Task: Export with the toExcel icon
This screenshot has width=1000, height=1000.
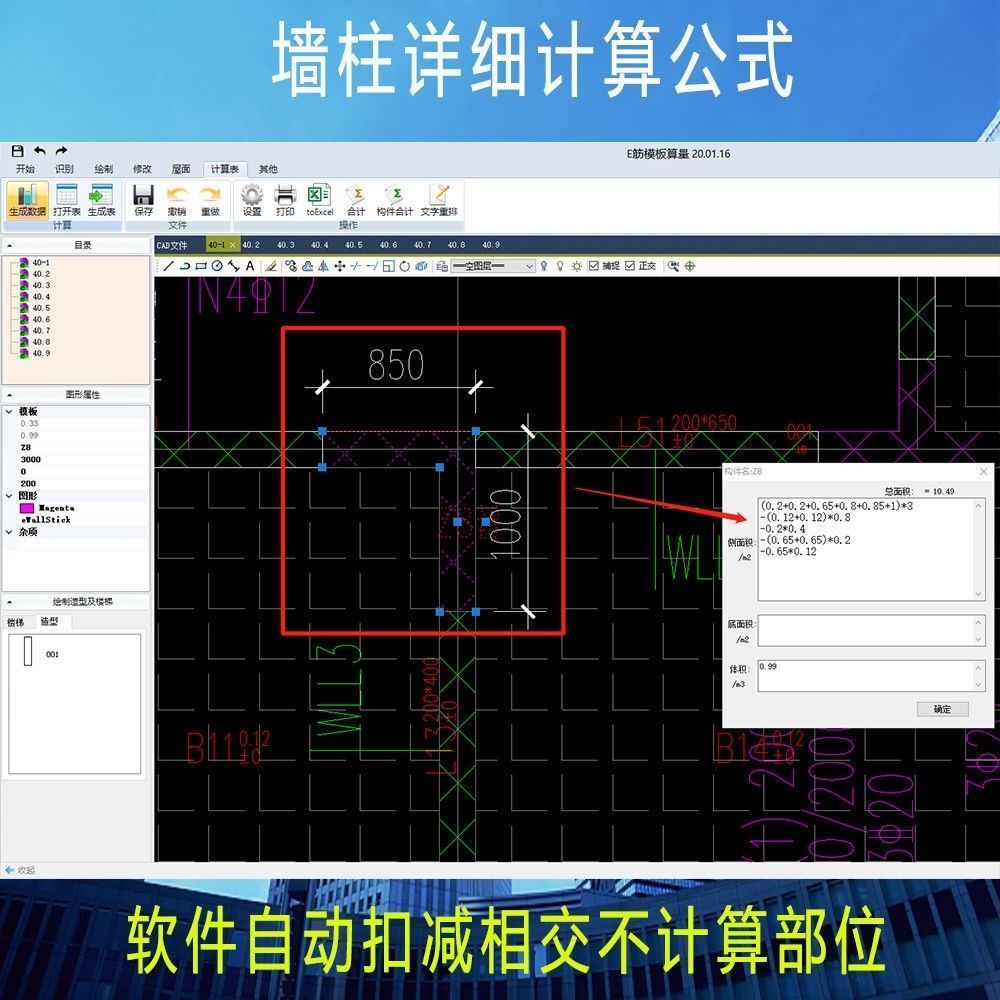Action: point(320,200)
